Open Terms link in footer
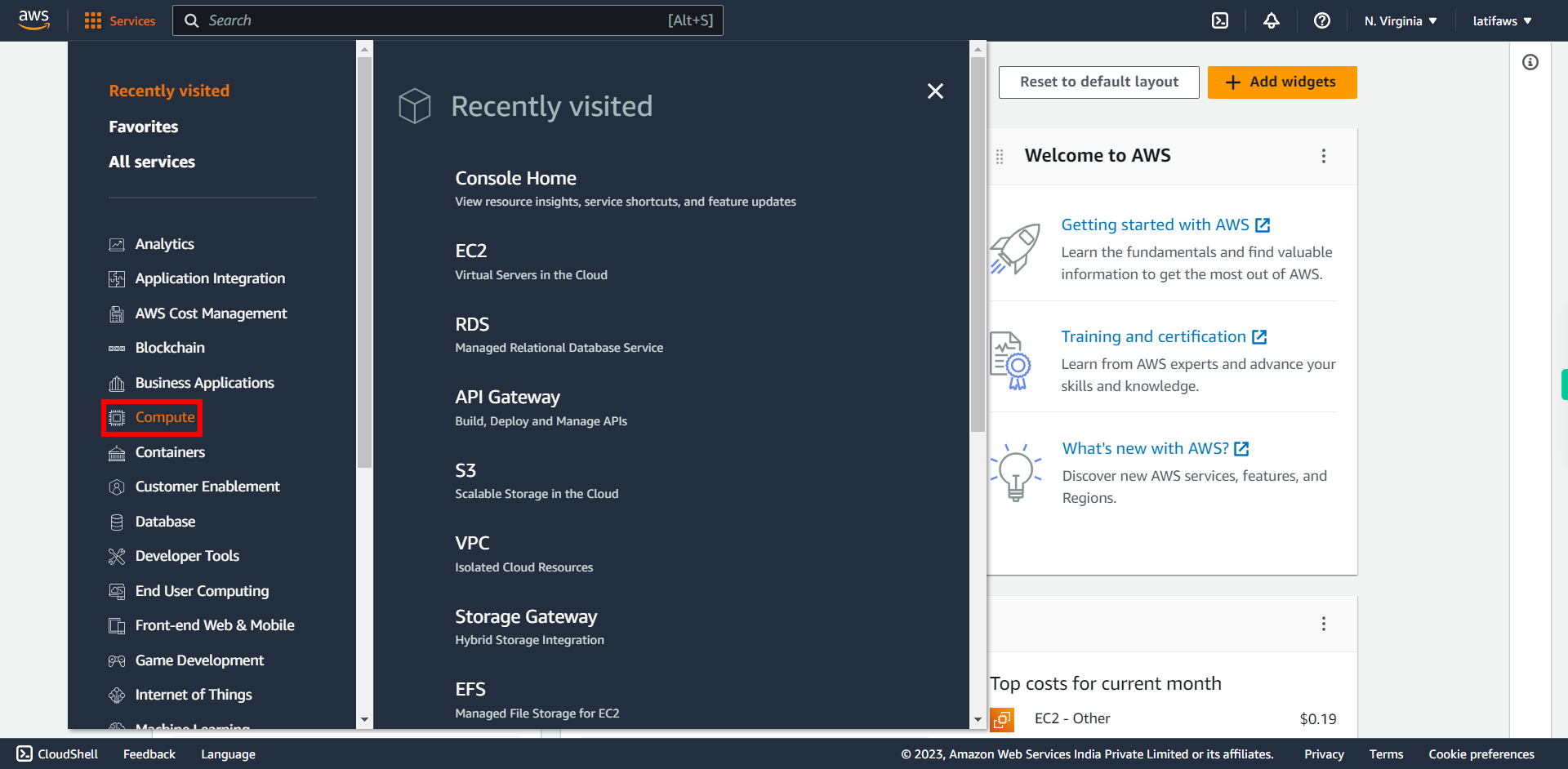 [1386, 754]
